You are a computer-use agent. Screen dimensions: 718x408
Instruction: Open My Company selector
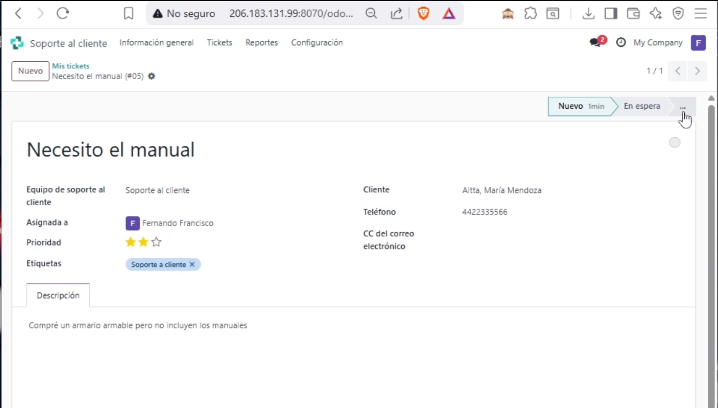pyautogui.click(x=658, y=43)
